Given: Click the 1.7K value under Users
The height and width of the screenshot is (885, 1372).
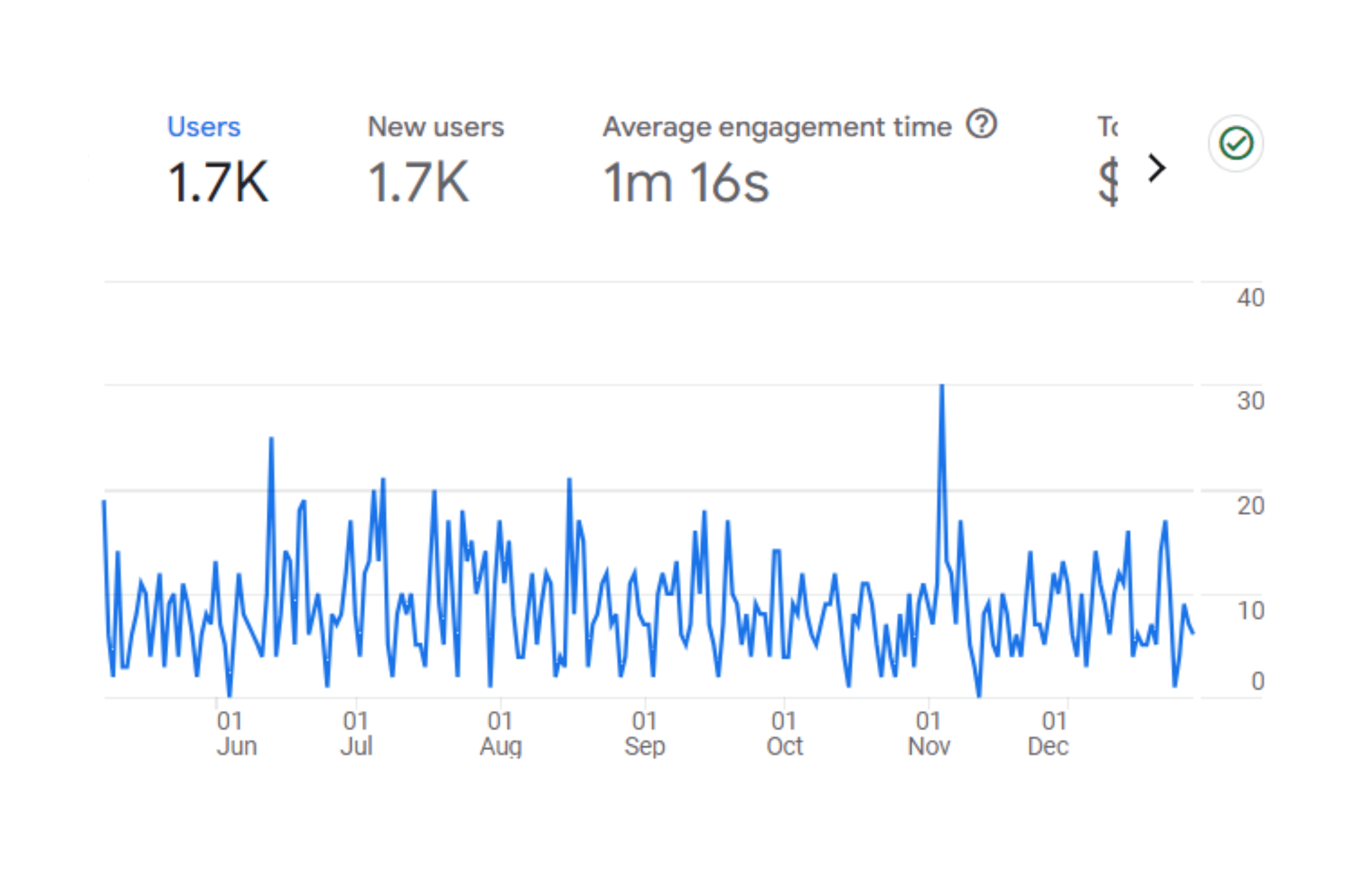Looking at the screenshot, I should point(217,182).
